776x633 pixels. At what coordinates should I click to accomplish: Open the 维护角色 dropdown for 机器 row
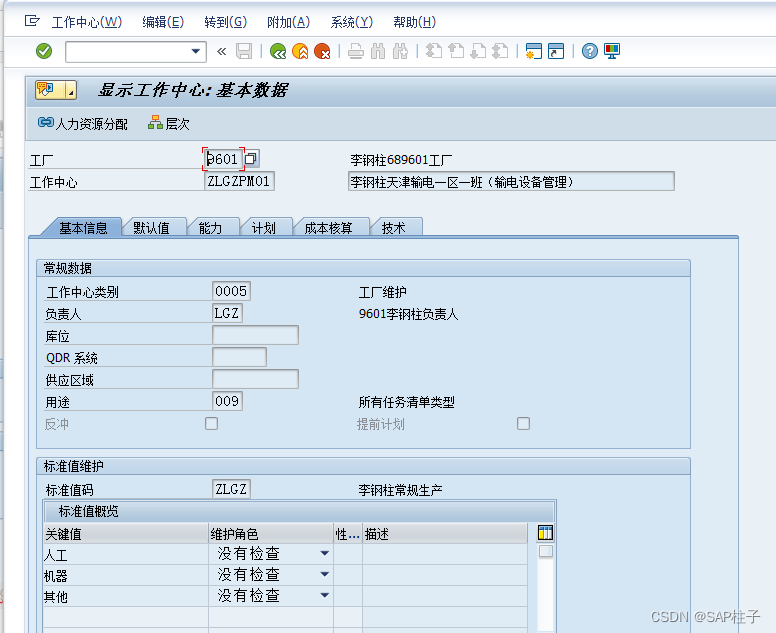(324, 574)
